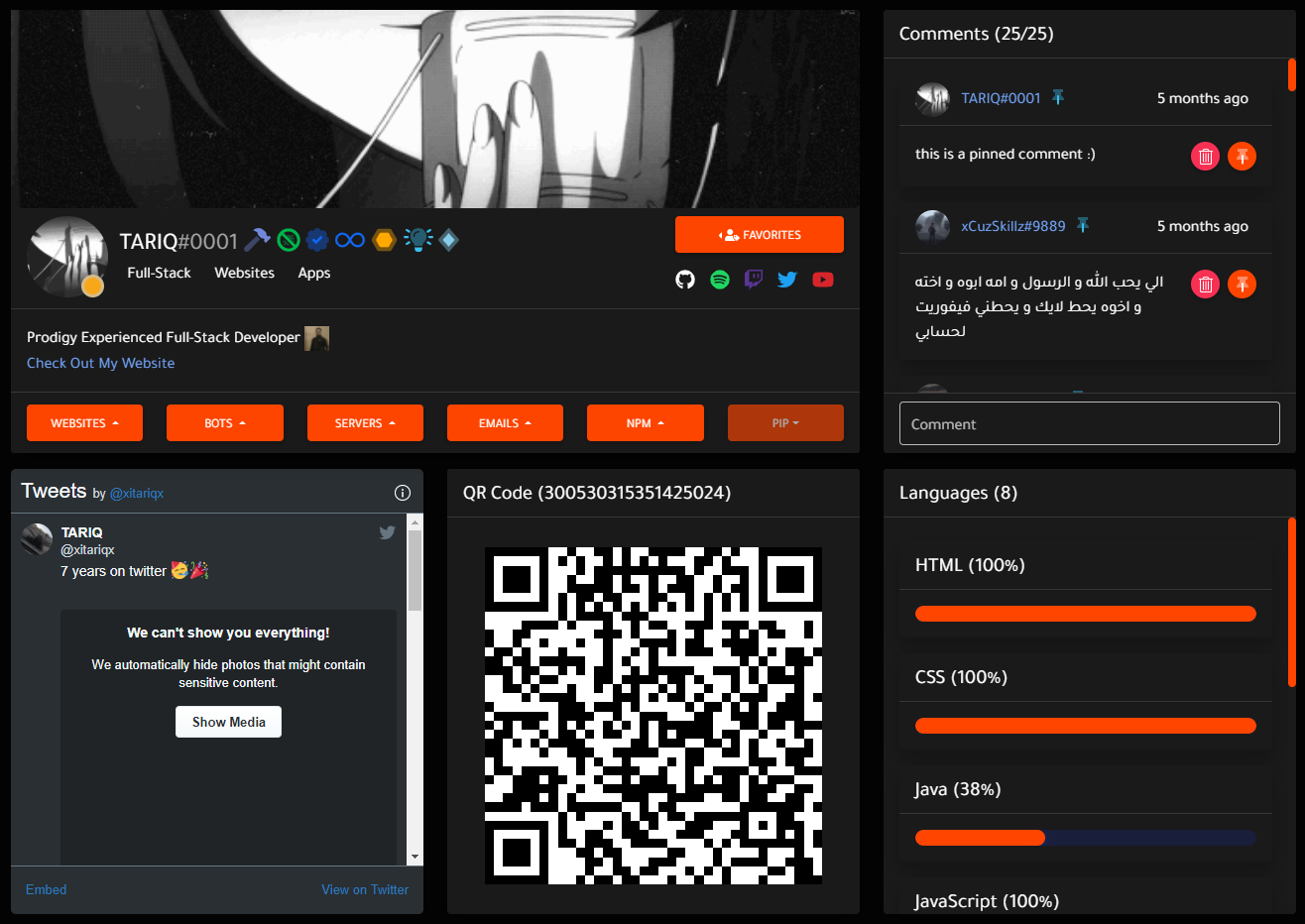Click the TARIQ name in the tweet
The width and height of the screenshot is (1305, 924).
(81, 532)
